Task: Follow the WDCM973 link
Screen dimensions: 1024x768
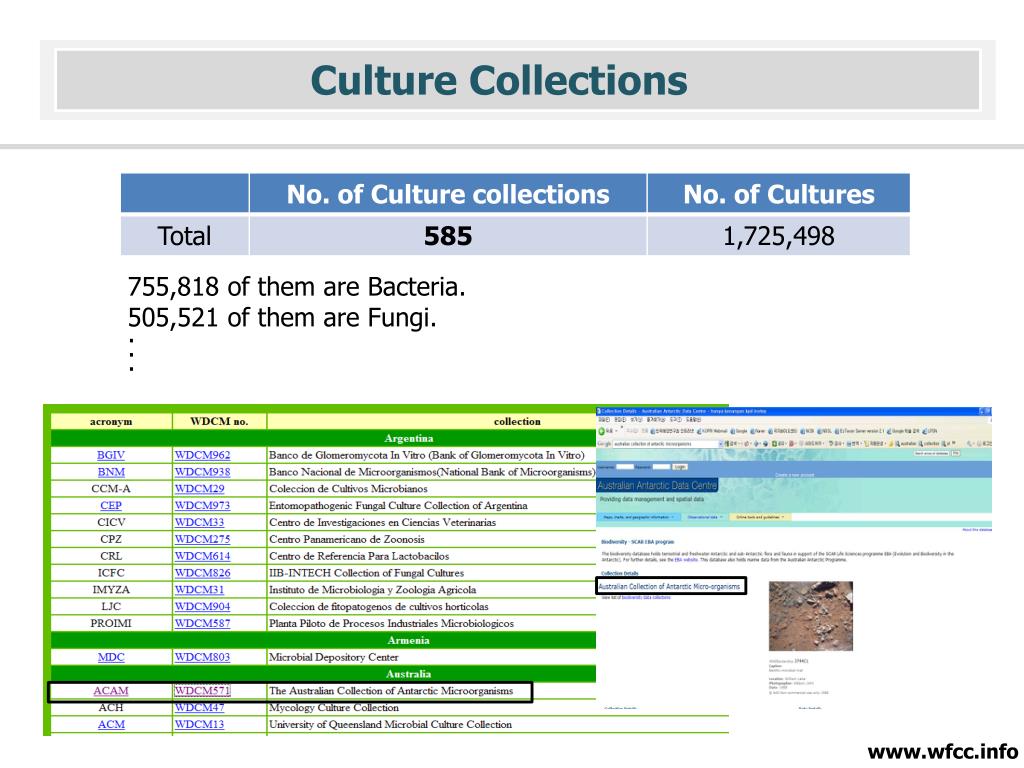Action: click(x=202, y=505)
